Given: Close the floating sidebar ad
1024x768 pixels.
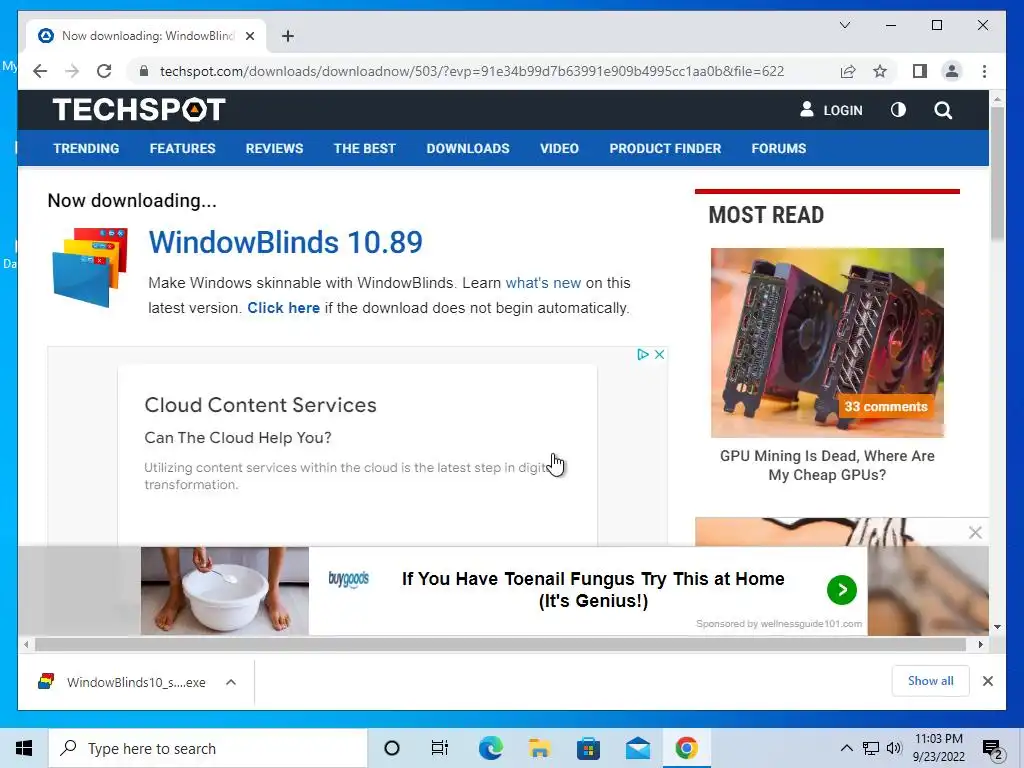Looking at the screenshot, I should (975, 532).
